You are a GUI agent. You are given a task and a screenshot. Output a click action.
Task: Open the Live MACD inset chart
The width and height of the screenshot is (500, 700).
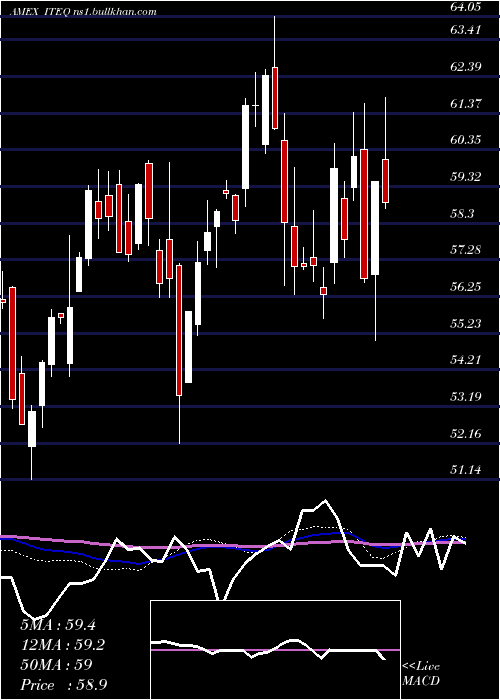pos(275,650)
